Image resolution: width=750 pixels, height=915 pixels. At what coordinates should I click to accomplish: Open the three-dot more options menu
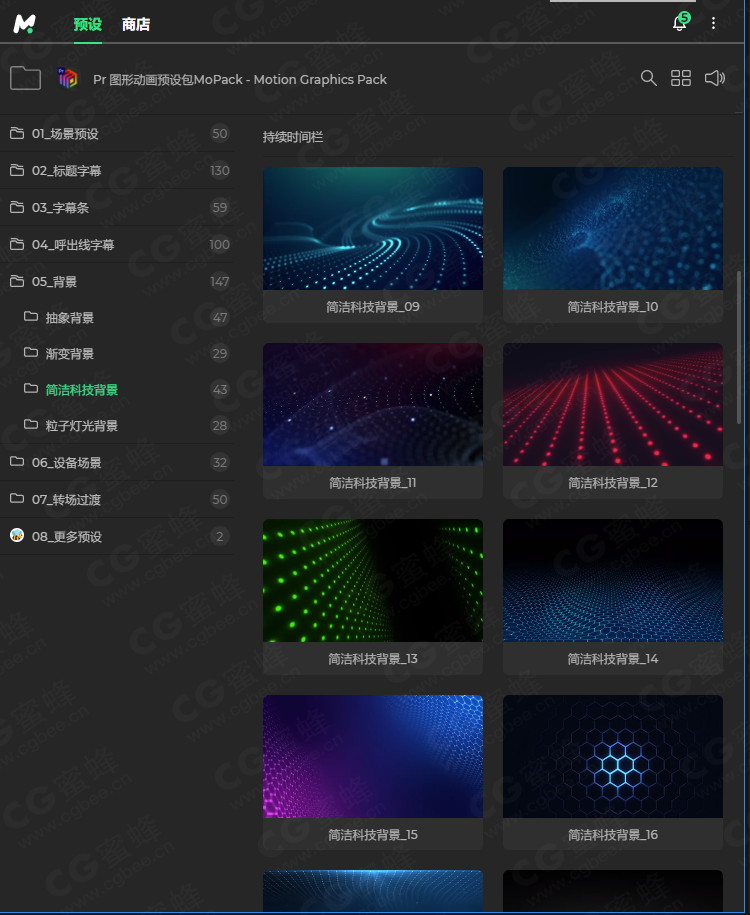(x=713, y=23)
